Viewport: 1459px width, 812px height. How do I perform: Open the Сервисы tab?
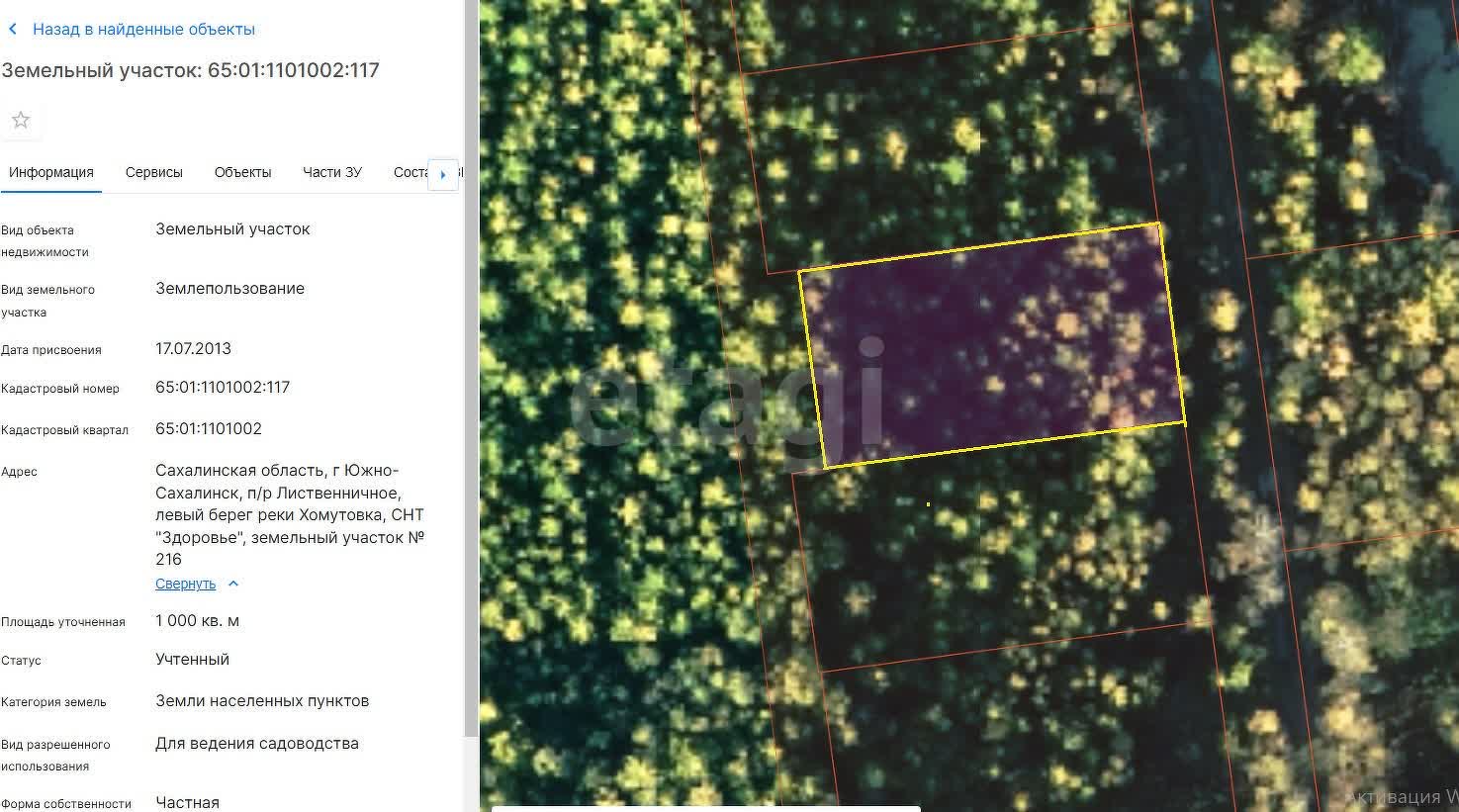click(x=153, y=172)
